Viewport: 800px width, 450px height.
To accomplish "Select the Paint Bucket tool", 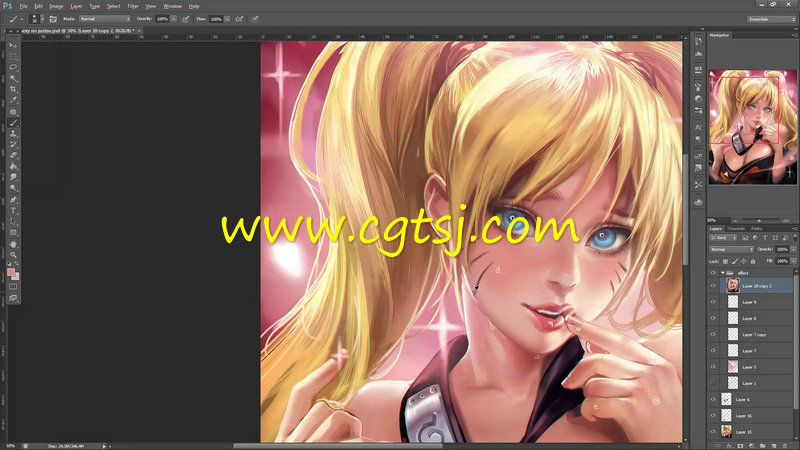I will 13,166.
